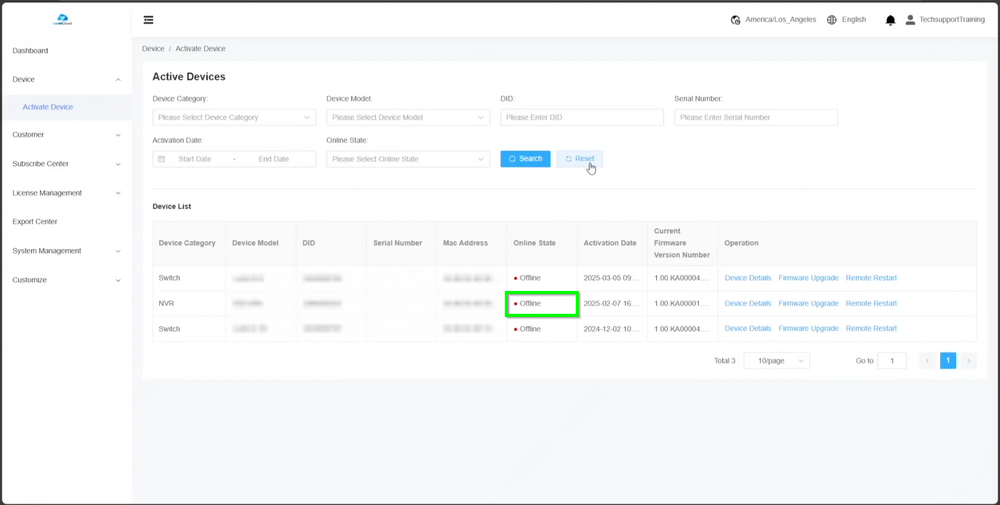1000x505 pixels.
Task: Open the Online State dropdown
Action: tap(407, 159)
